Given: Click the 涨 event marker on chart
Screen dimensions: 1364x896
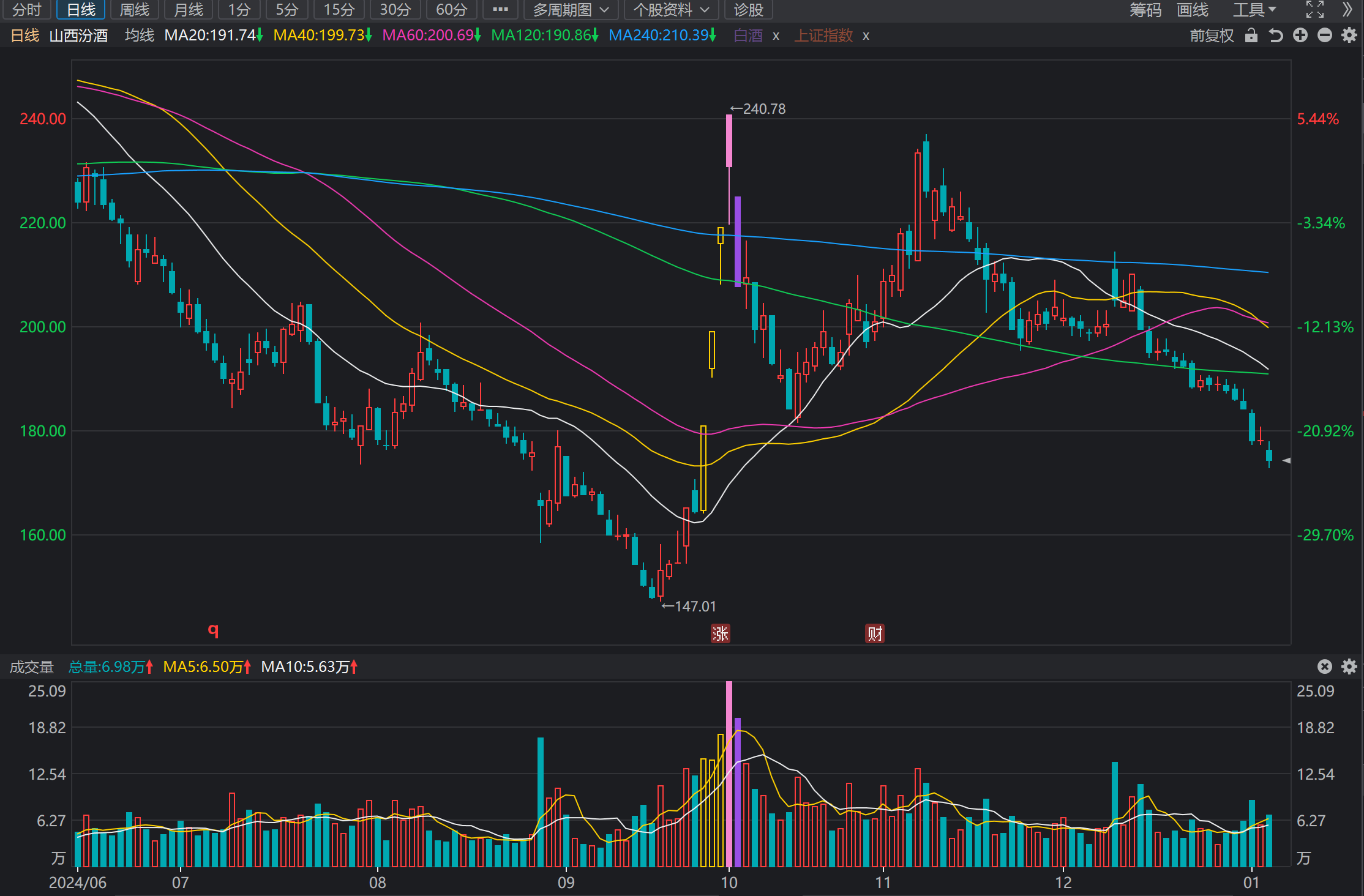Looking at the screenshot, I should pos(721,633).
